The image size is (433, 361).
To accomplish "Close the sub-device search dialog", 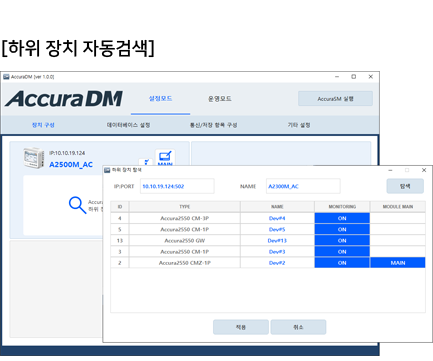I will coord(424,170).
